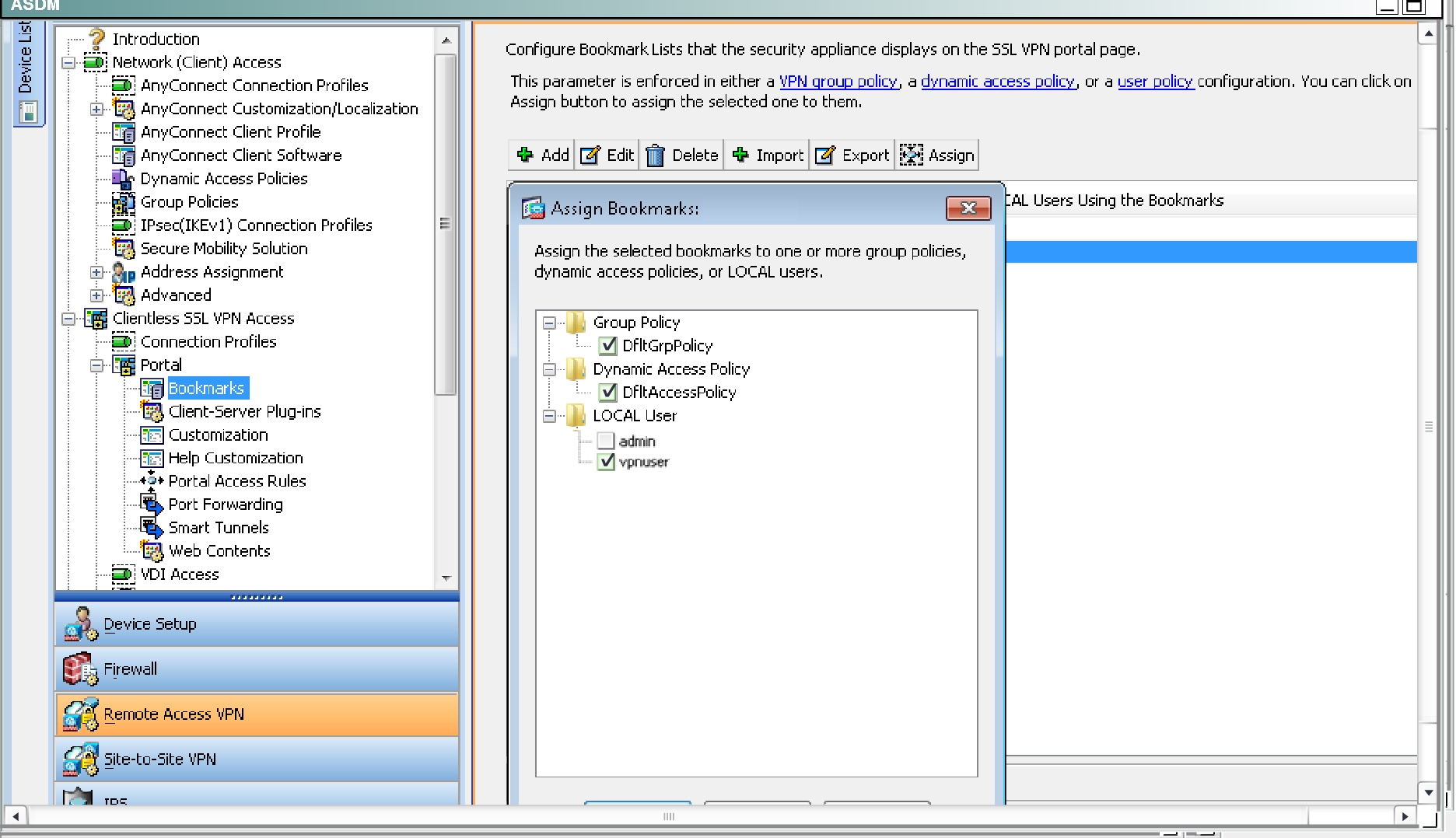Click the Add bookmark toolbar icon
1456x838 pixels.
(x=526, y=155)
